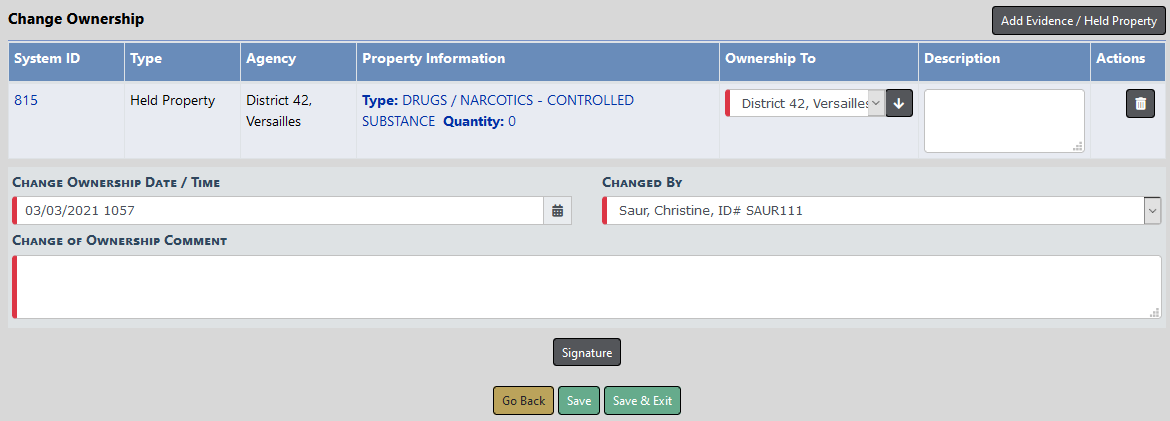This screenshot has height=421, width=1170.
Task: Open the calendar date picker icon
Action: click(x=558, y=211)
